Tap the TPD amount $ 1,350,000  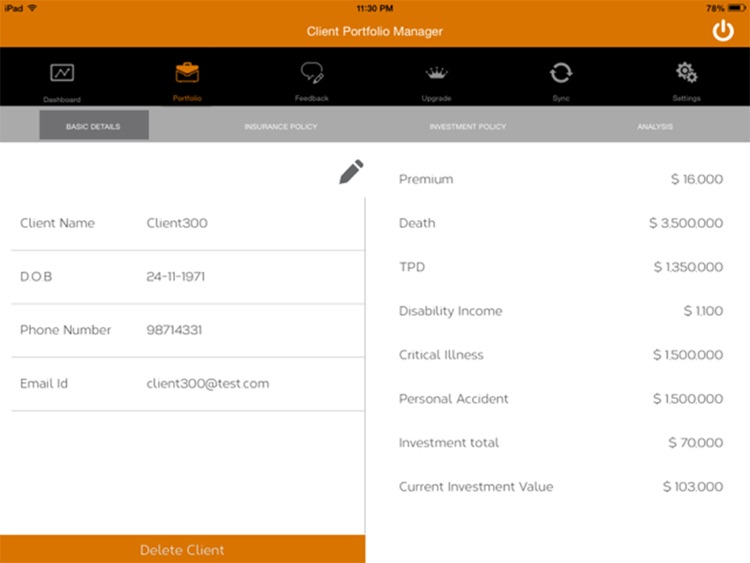(x=688, y=267)
